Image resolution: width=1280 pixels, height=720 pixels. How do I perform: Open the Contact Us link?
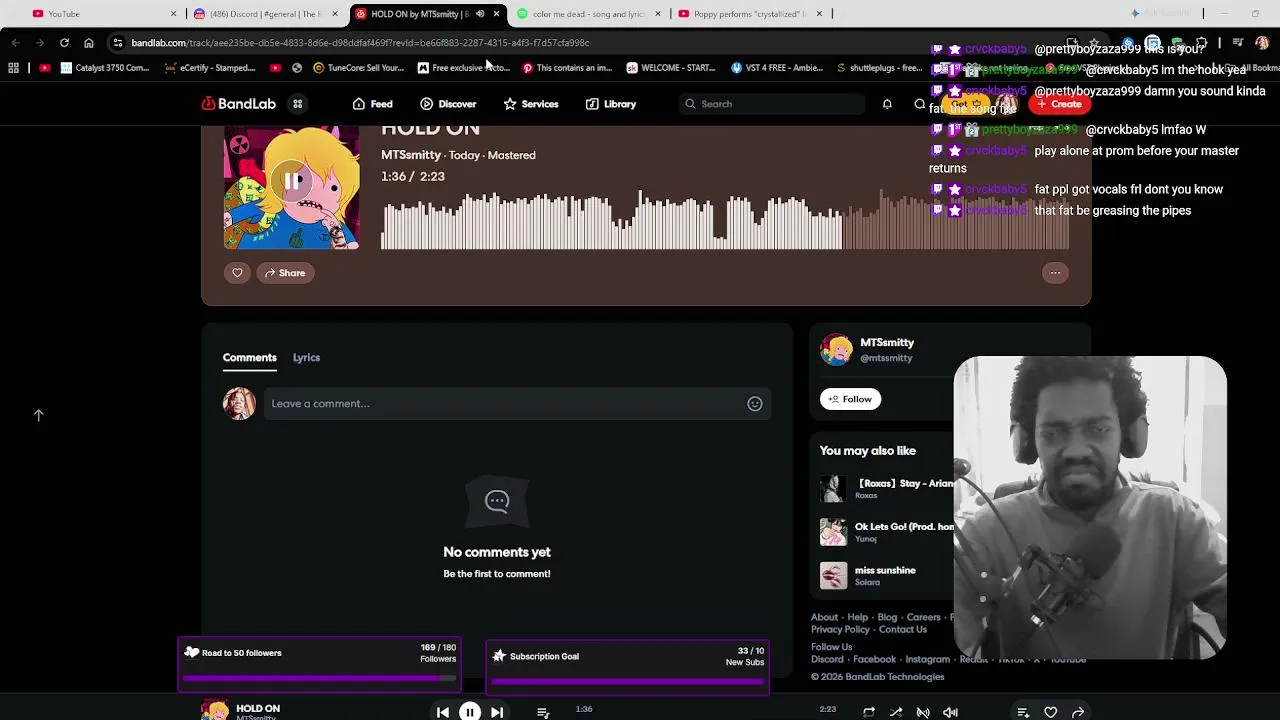tap(903, 629)
